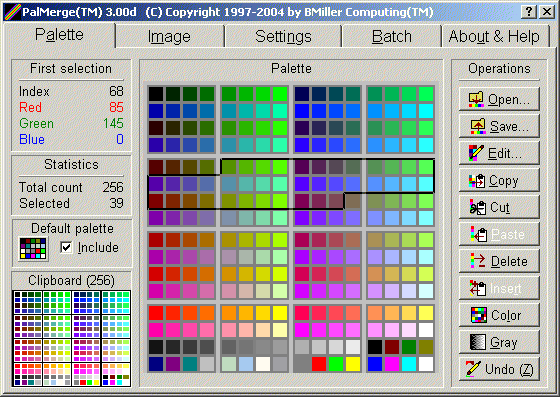Open the Settings tab
The width and height of the screenshot is (560, 397).
283,36
